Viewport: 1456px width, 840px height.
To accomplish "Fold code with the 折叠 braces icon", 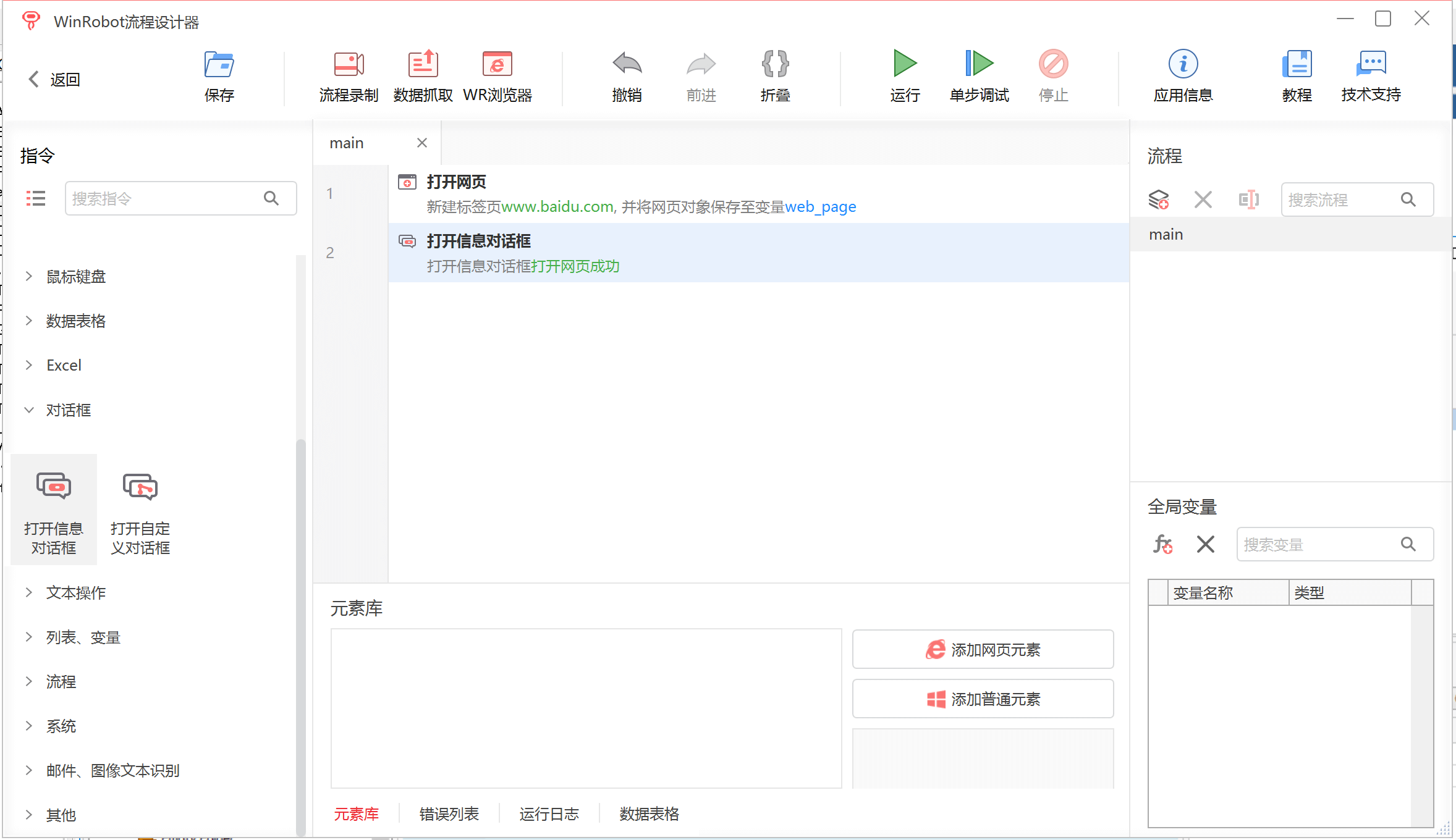I will [x=775, y=64].
